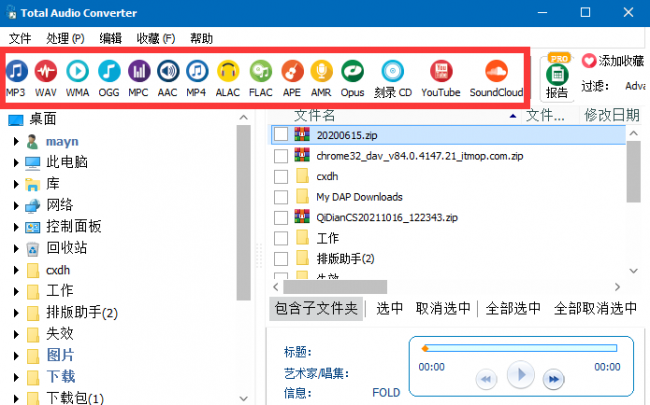Click the fast-forward playback button
Viewport: 650px width, 405px height.
pos(553,379)
